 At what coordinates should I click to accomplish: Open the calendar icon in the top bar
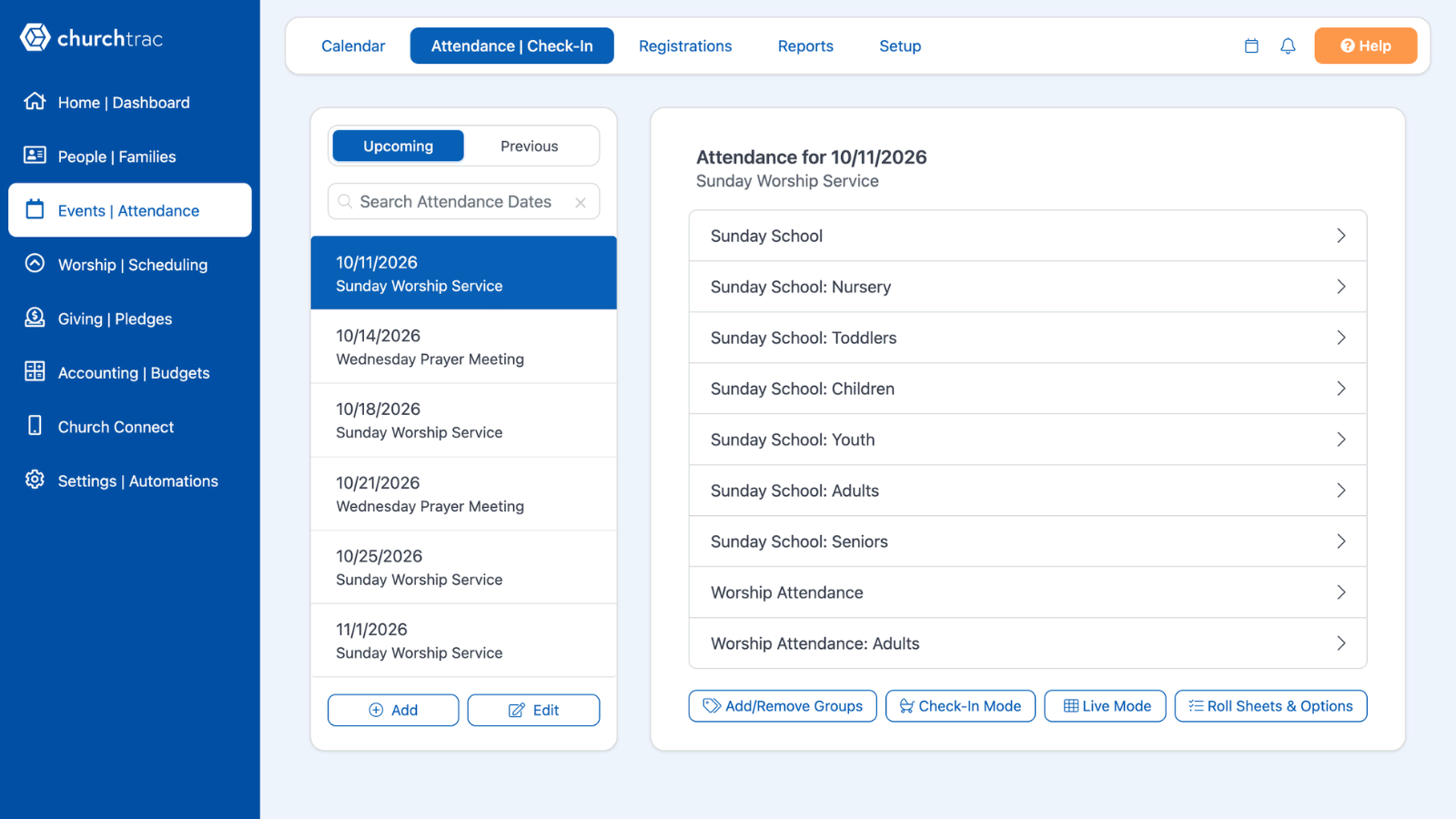[x=1251, y=45]
